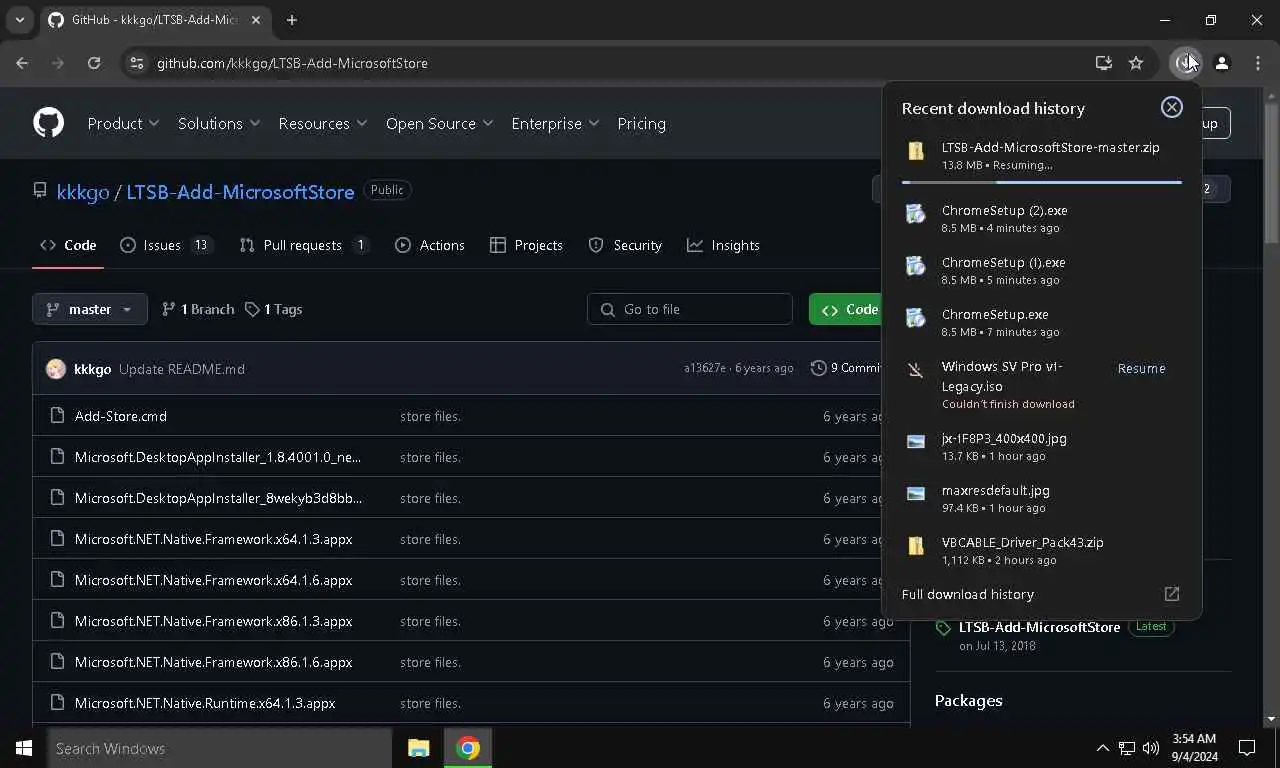Open jx-1F8P3_400x400.jpg download
This screenshot has height=768, width=1280.
tap(1042, 447)
